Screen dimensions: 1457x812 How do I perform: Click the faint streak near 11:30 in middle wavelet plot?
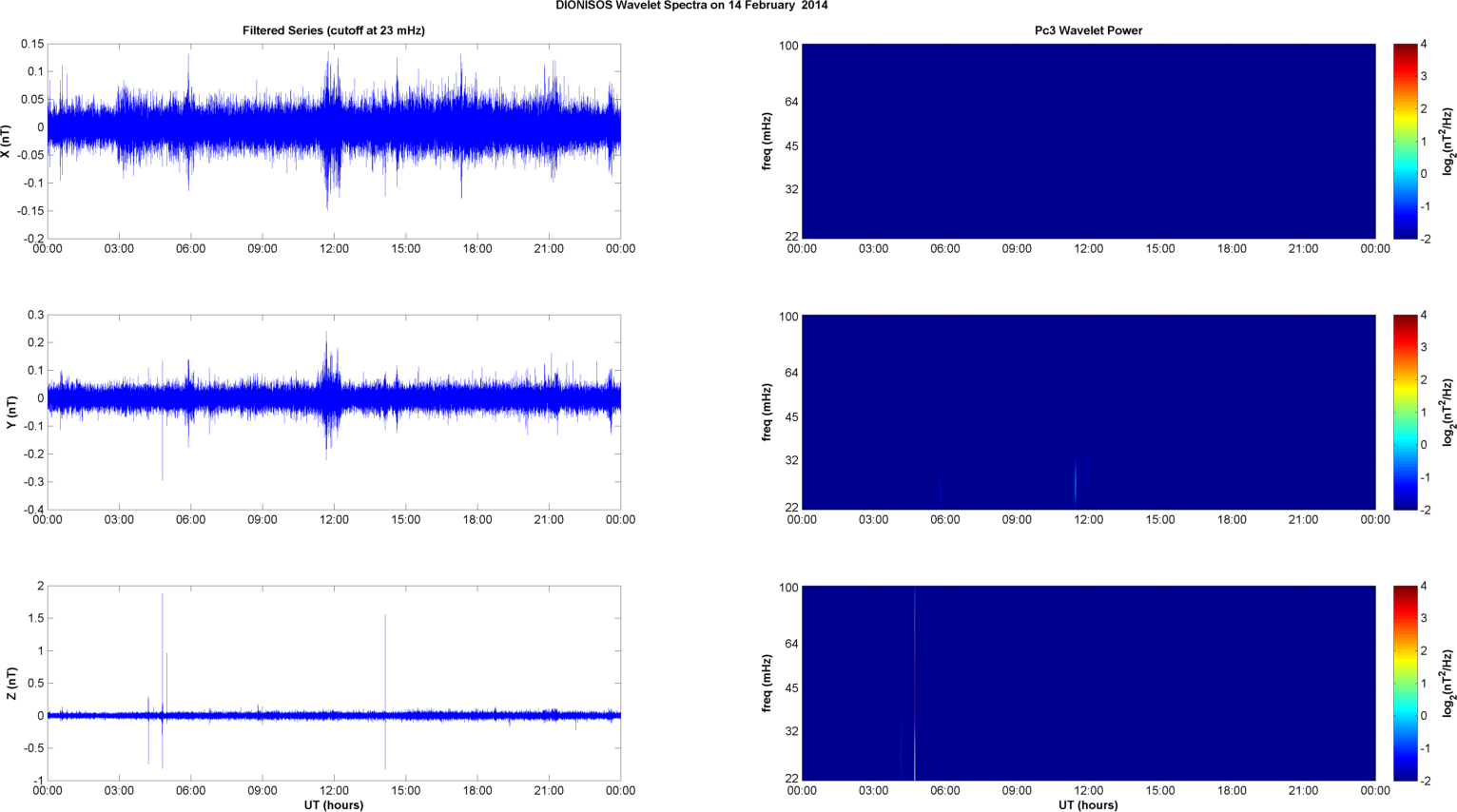point(1076,482)
